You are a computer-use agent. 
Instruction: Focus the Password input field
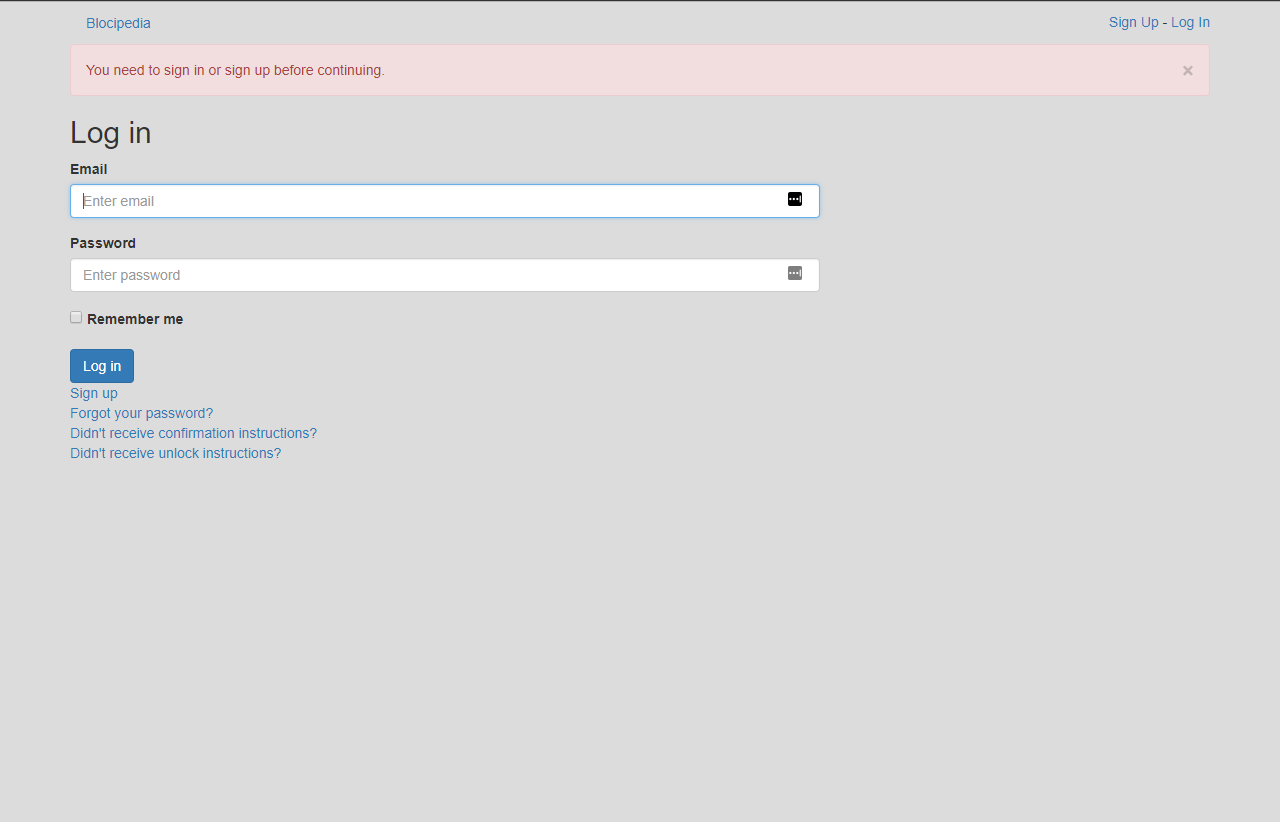click(444, 275)
